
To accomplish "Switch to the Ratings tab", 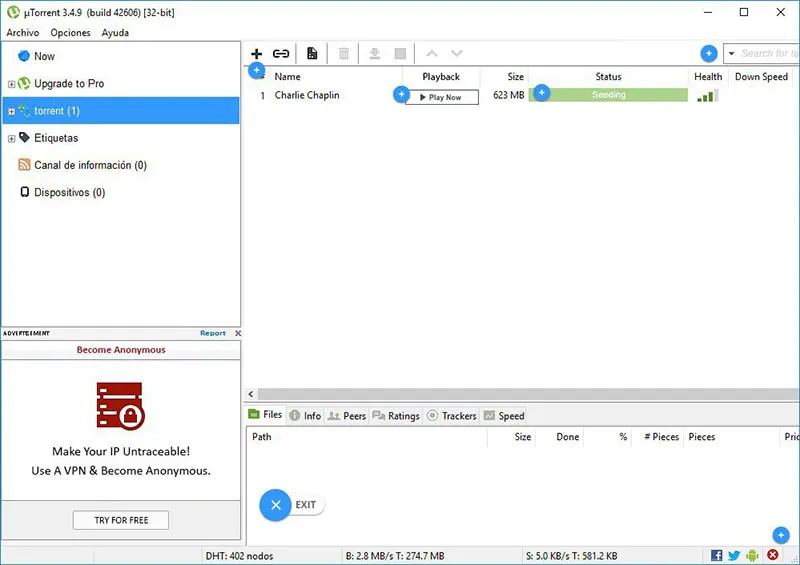I will (396, 415).
